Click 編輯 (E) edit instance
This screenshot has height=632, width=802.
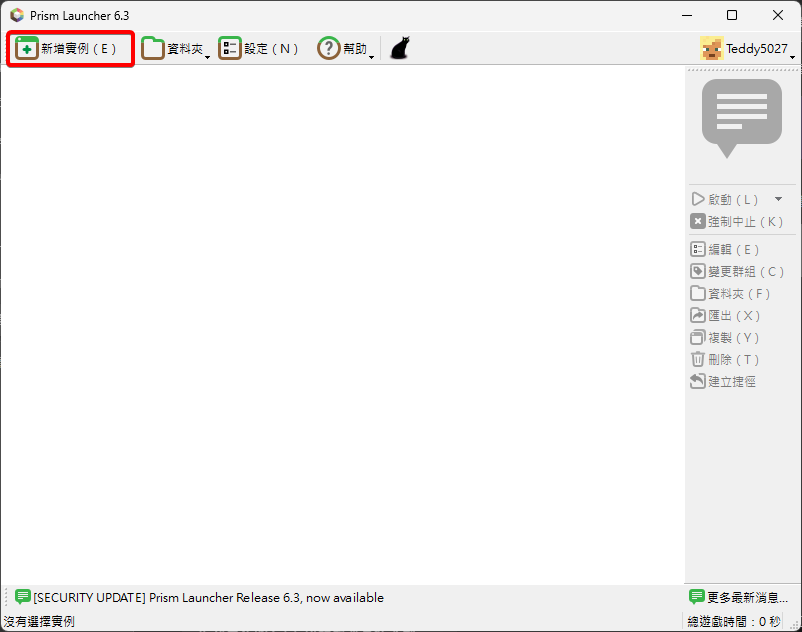tap(725, 250)
